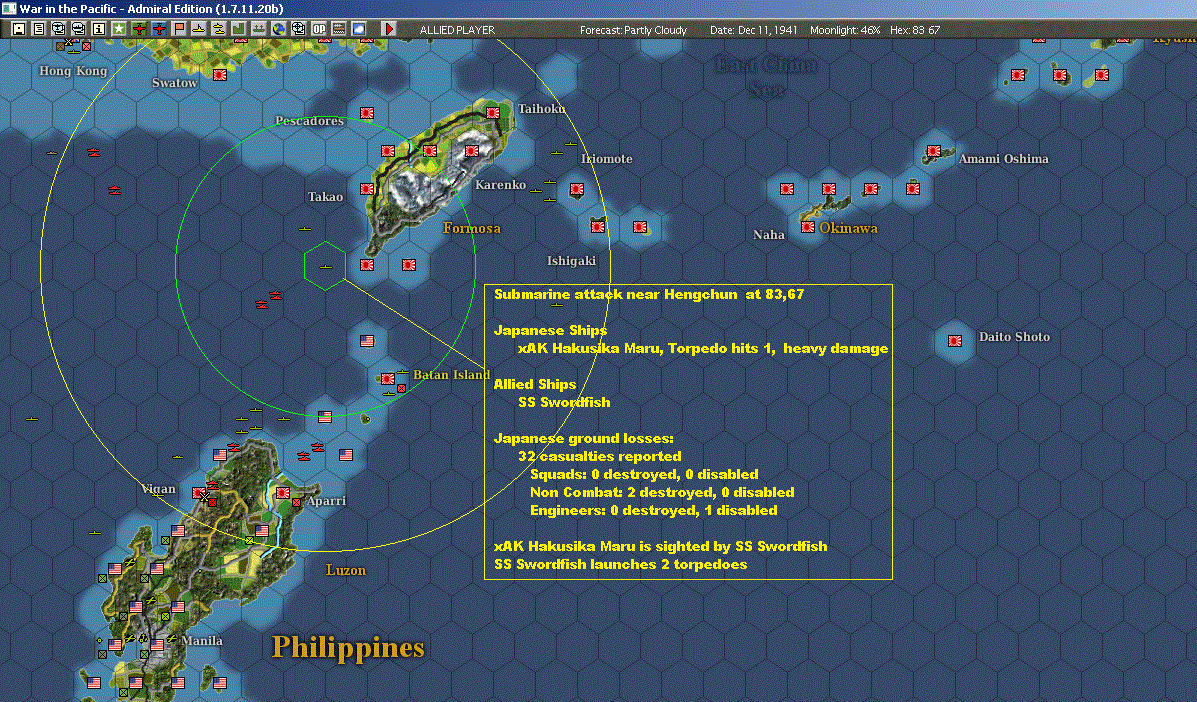Open the document list report icon
This screenshot has height=702, width=1197.
(x=38, y=29)
